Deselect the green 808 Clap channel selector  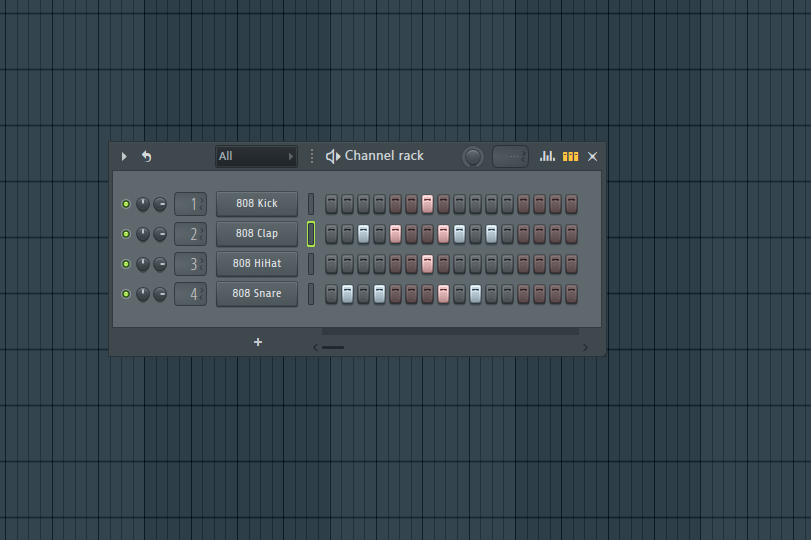311,234
